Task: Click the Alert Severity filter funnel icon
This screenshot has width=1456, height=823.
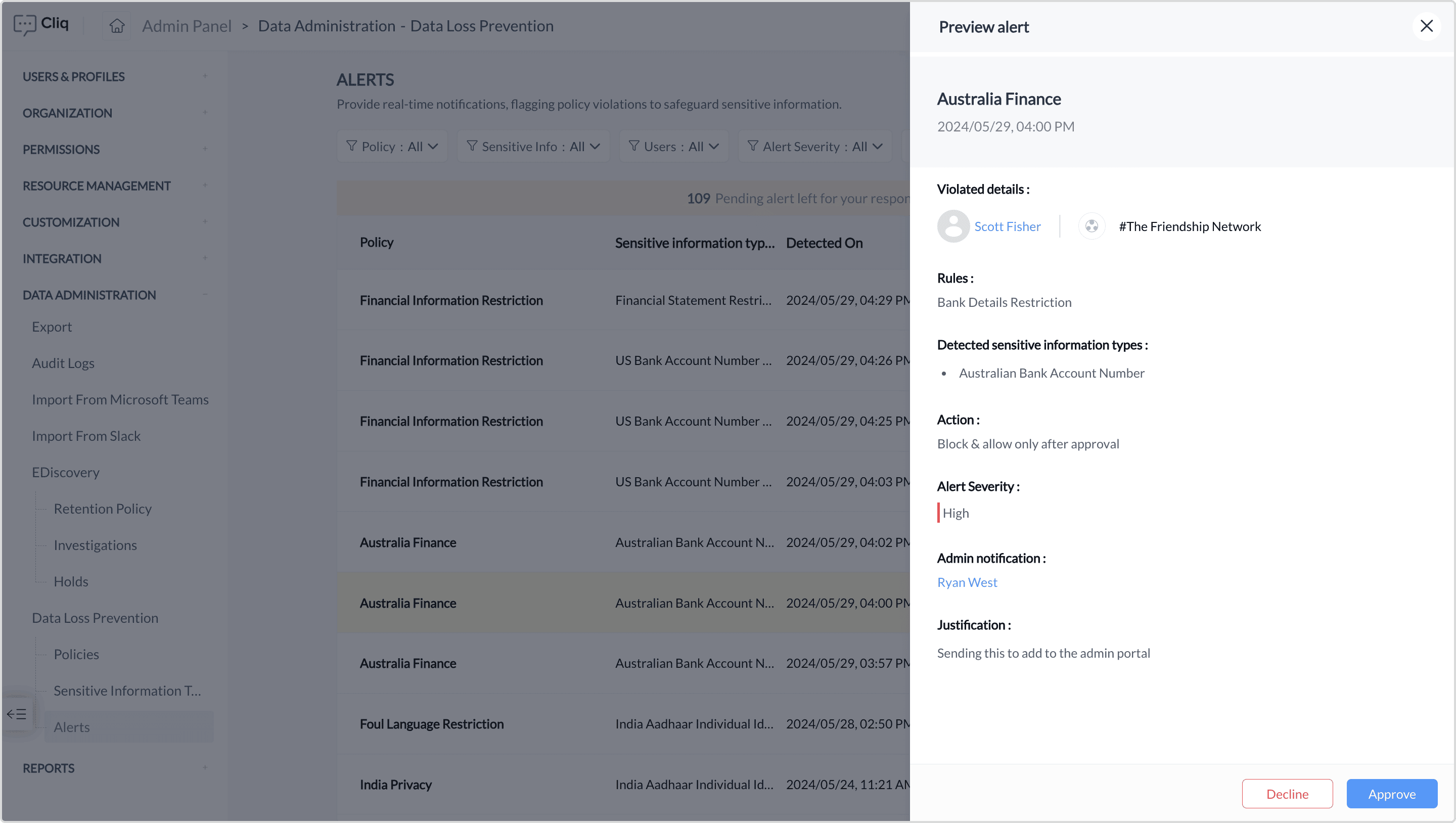Action: point(752,147)
